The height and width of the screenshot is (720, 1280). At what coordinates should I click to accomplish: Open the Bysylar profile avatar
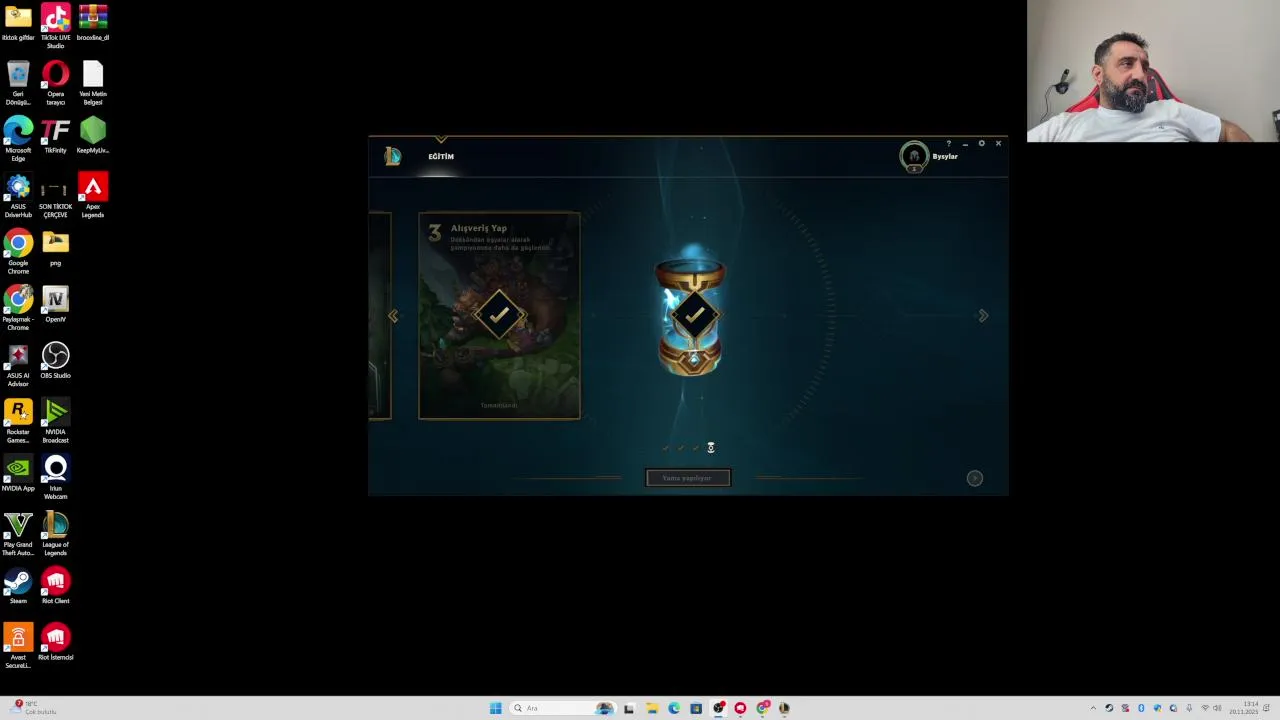click(913, 157)
